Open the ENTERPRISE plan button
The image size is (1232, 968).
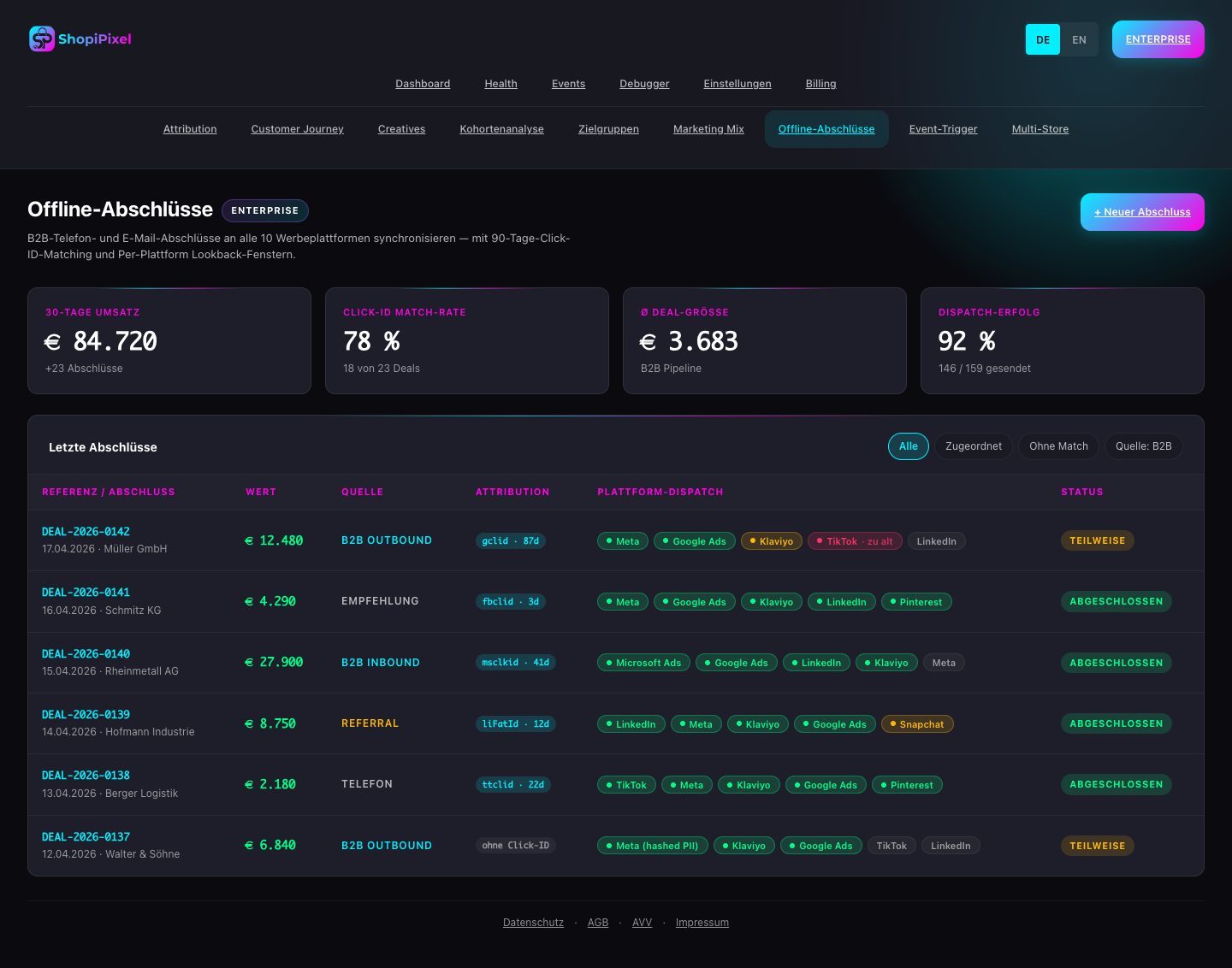tap(1158, 39)
